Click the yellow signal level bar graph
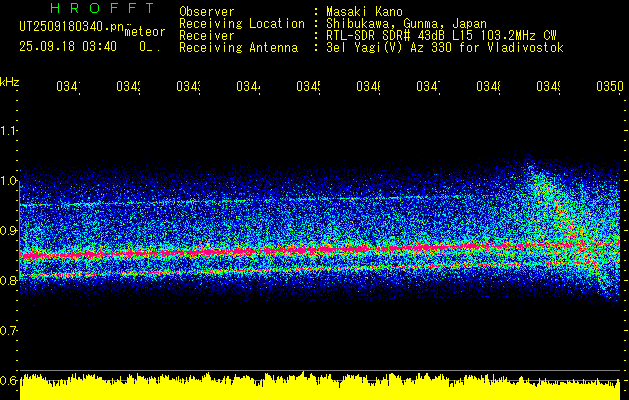The height and width of the screenshot is (400, 629). pyautogui.click(x=320, y=388)
